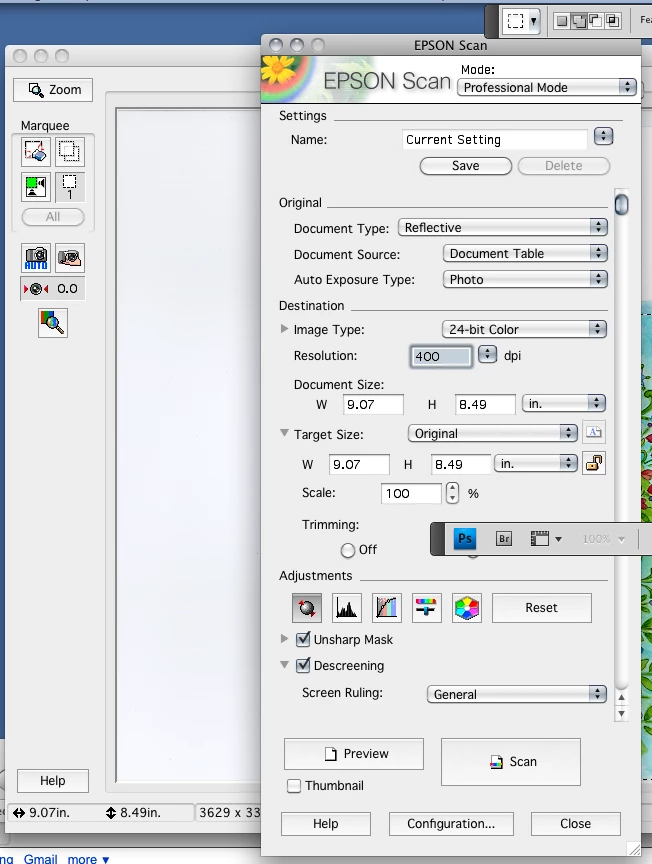Select the Trimming Off radio button

(348, 550)
